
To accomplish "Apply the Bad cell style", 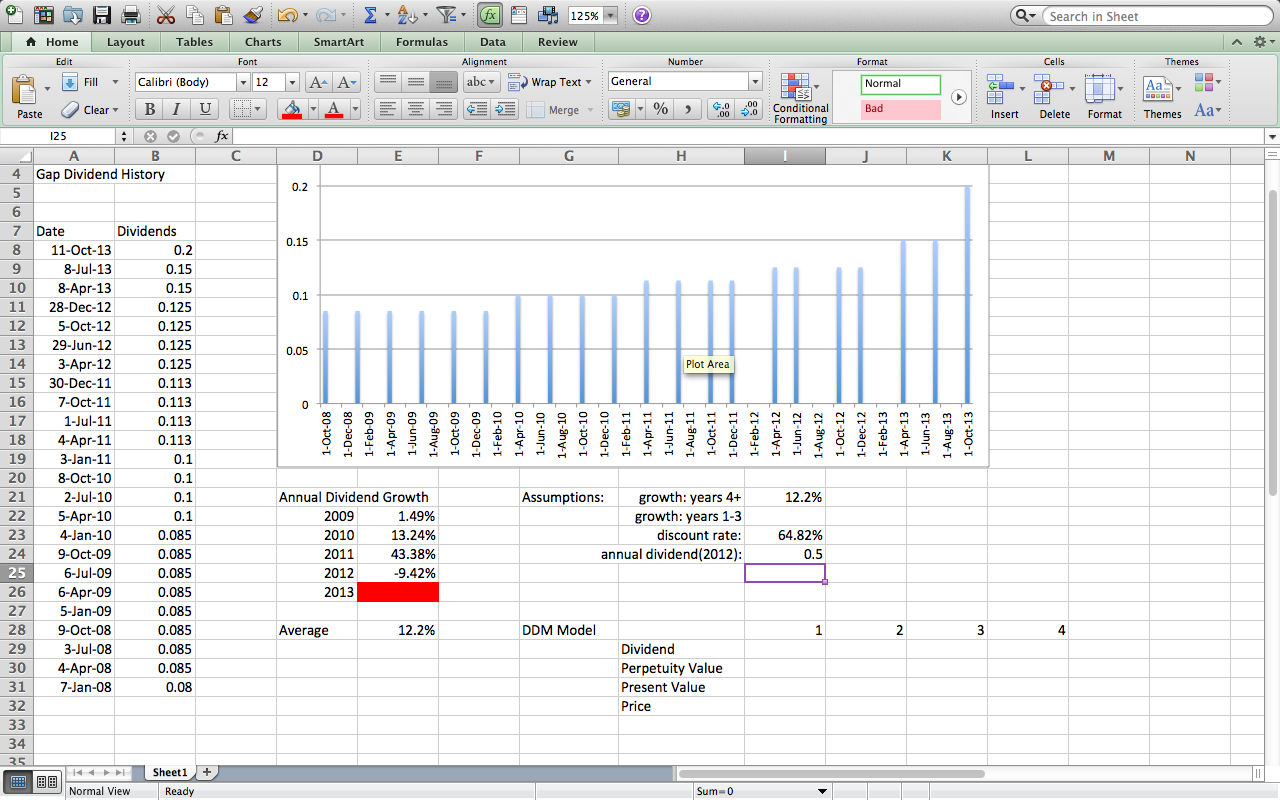I will pos(901,109).
